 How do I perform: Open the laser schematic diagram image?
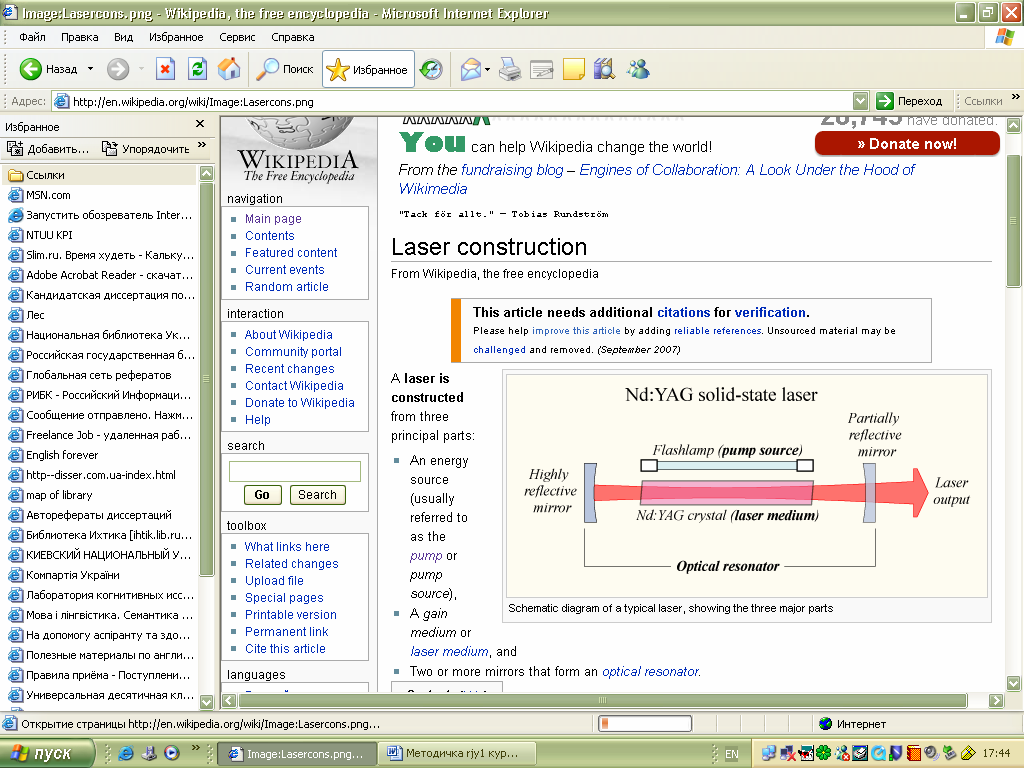tap(747, 486)
